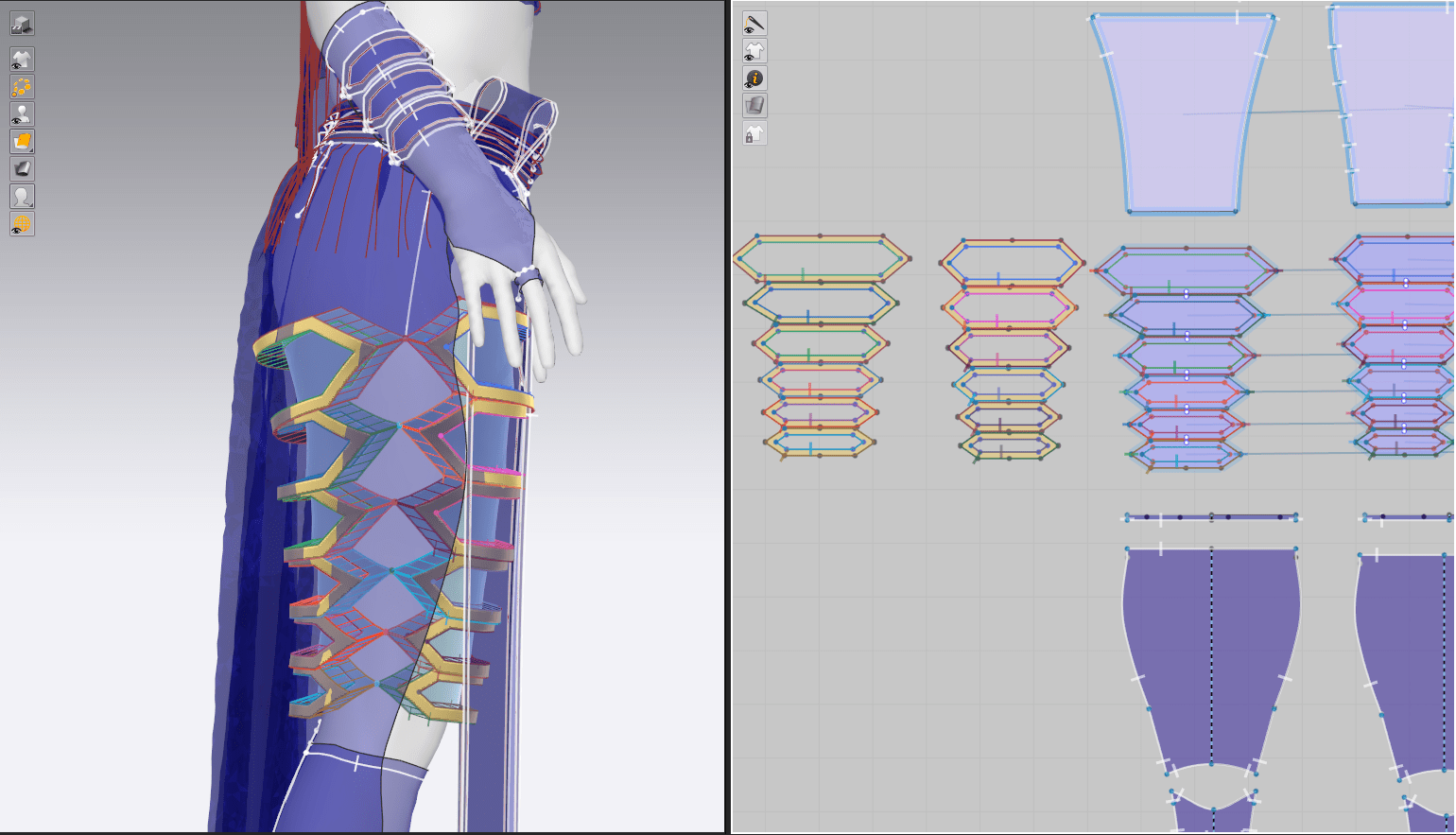
Task: Hide the avatar in the 3D view
Action: point(22,114)
